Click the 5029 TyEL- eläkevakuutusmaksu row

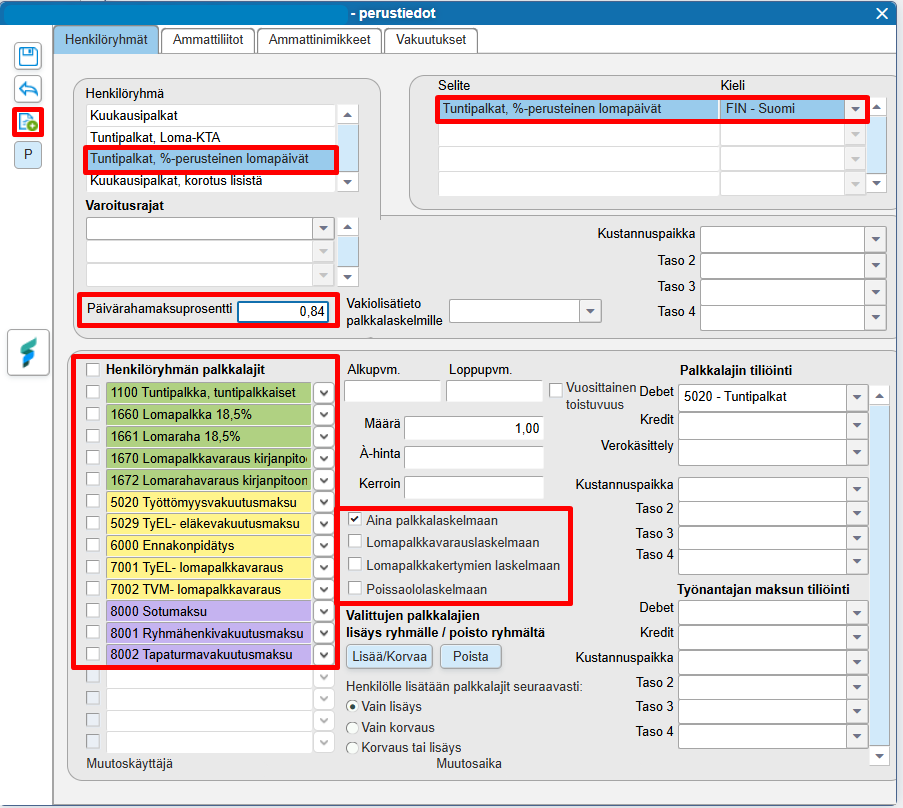click(208, 524)
